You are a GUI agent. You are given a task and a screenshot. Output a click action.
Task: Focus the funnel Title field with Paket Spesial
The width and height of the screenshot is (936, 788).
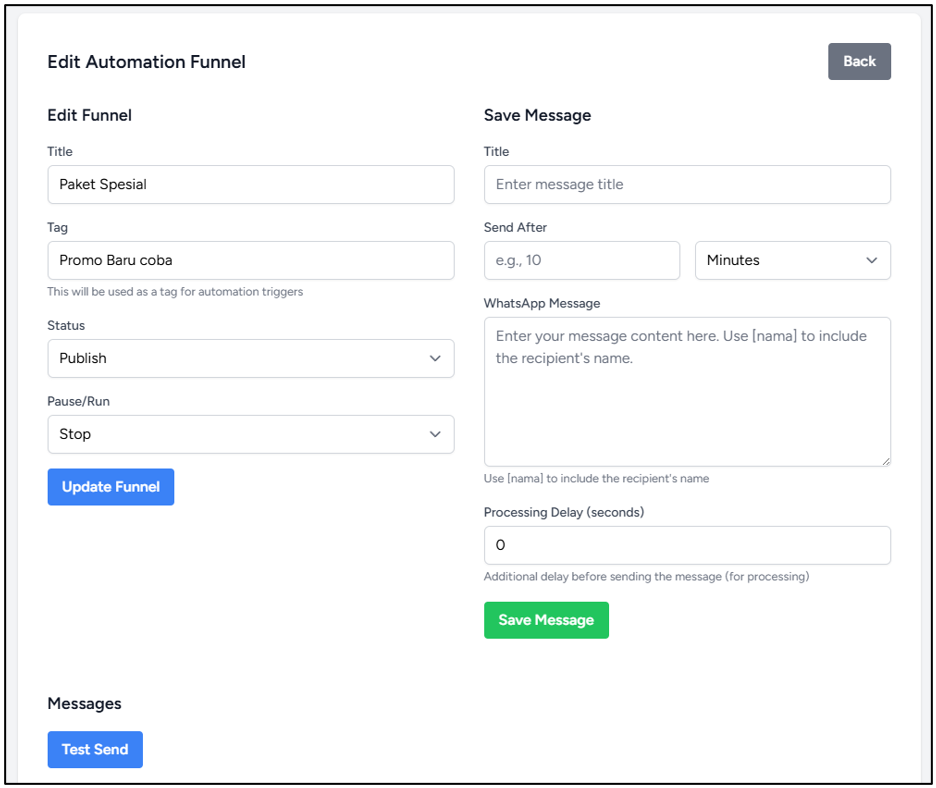coord(251,184)
